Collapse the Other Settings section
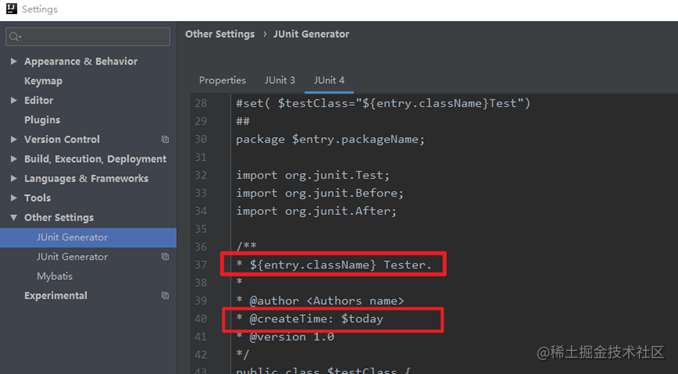678x374 pixels. 14,217
